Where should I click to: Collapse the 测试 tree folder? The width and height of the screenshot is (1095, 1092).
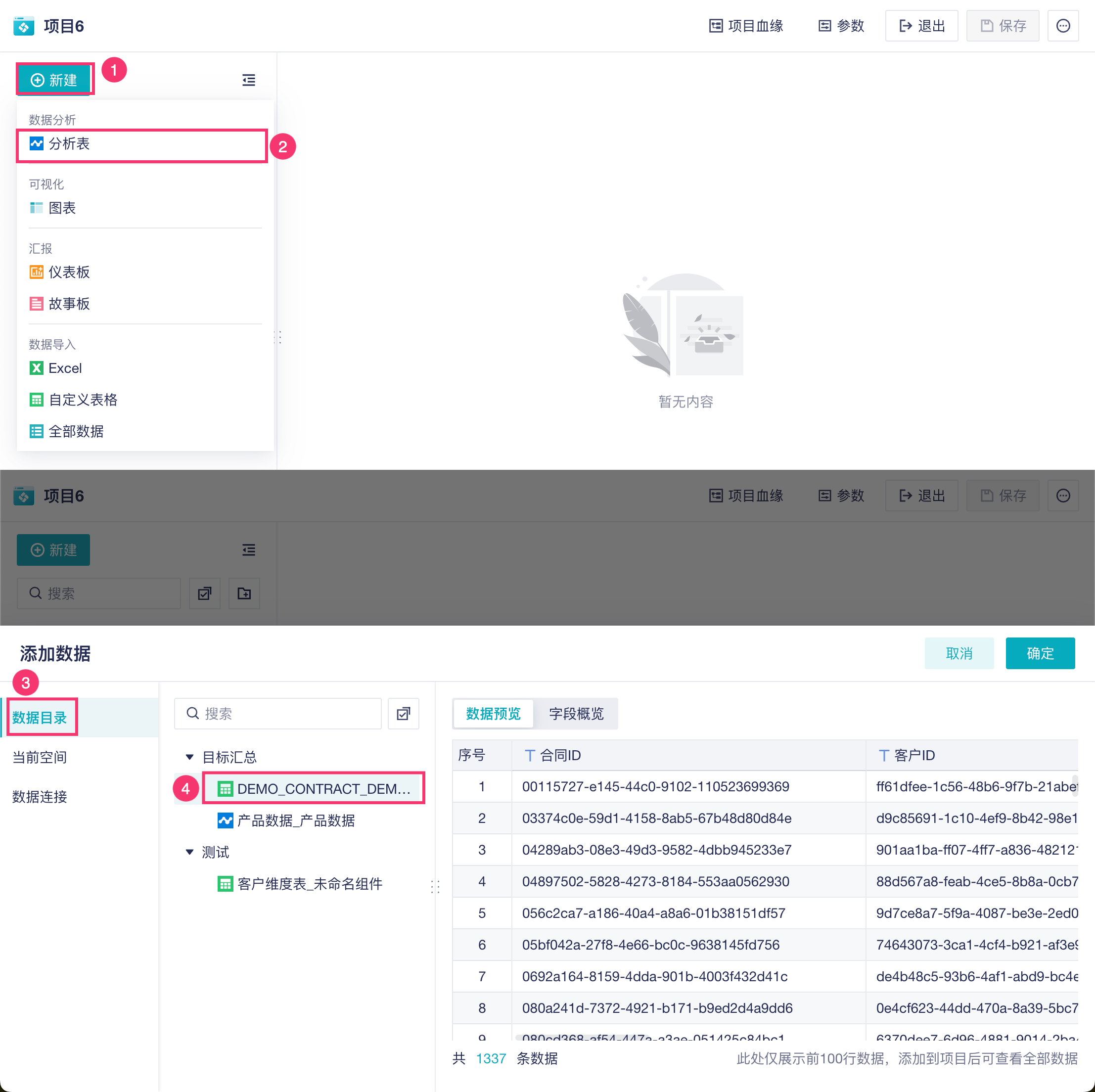point(190,852)
